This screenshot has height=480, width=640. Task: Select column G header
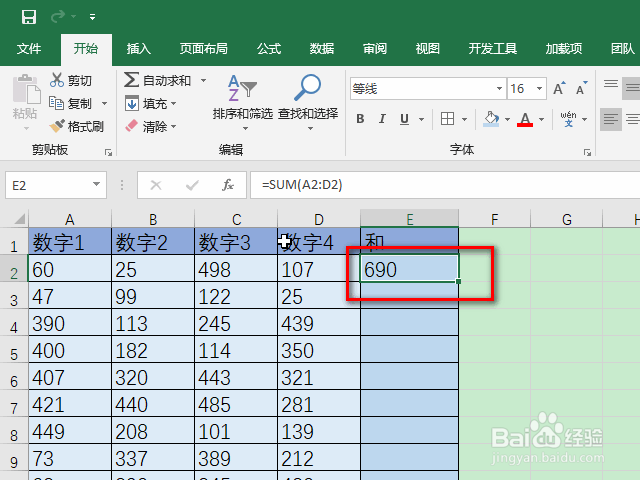click(x=567, y=219)
